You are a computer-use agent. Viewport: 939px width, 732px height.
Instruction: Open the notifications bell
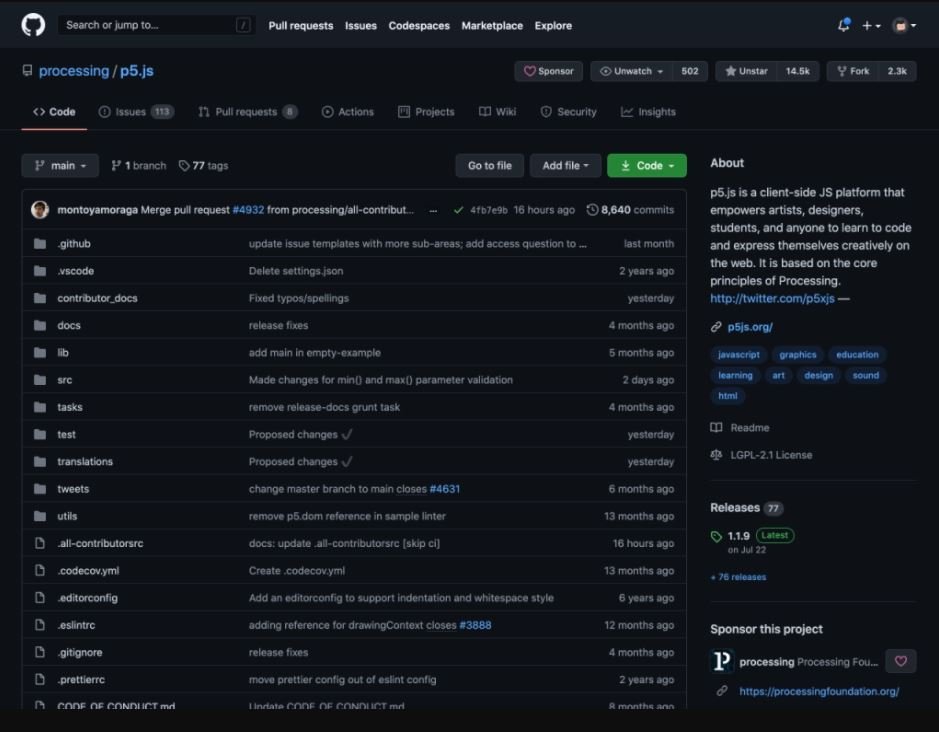click(x=843, y=25)
